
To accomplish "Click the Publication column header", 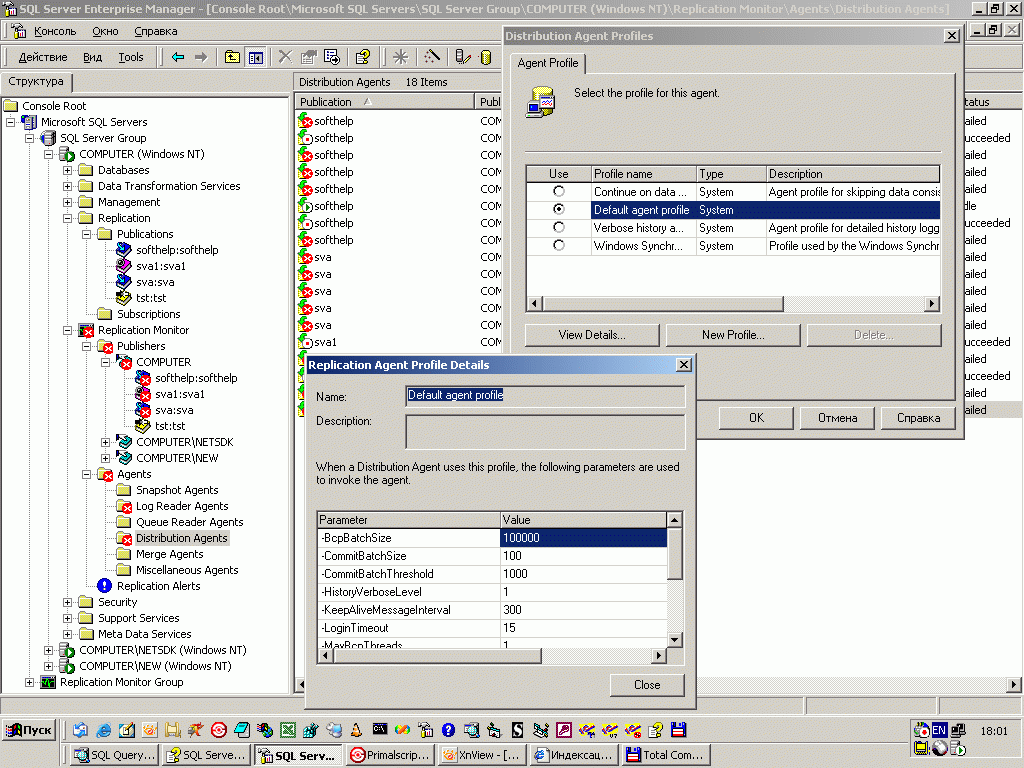I will pos(385,102).
